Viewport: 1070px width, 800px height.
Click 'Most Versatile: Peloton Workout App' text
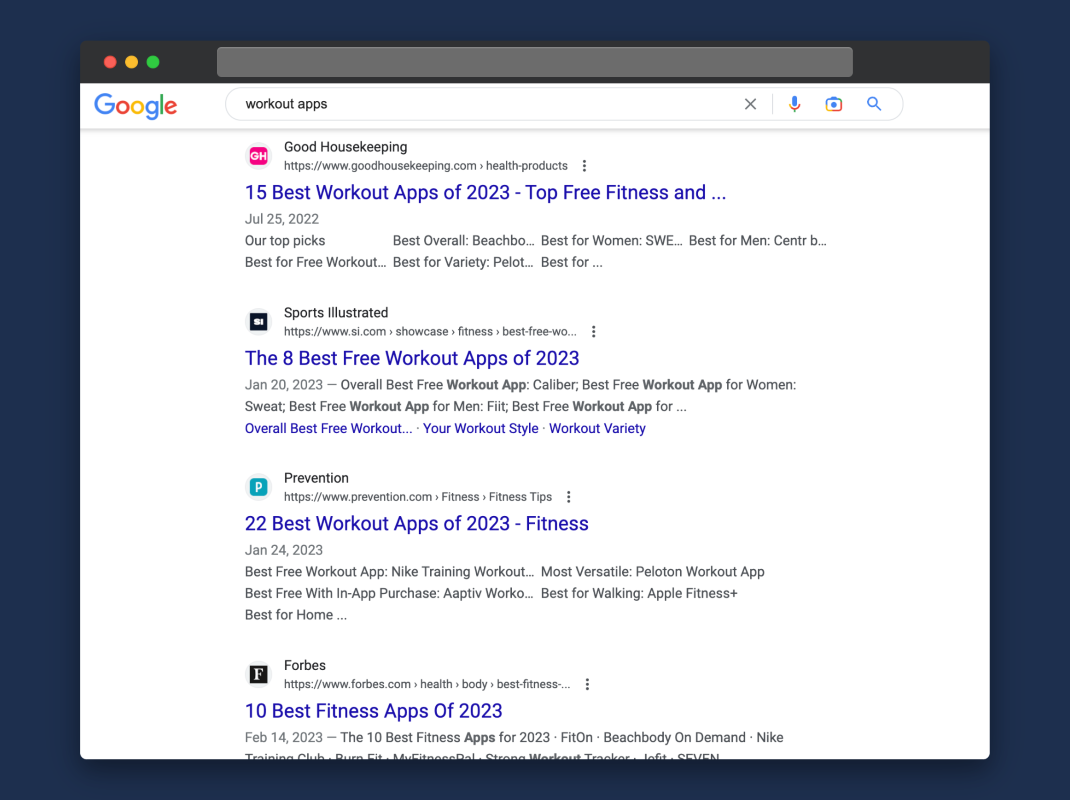tap(652, 572)
